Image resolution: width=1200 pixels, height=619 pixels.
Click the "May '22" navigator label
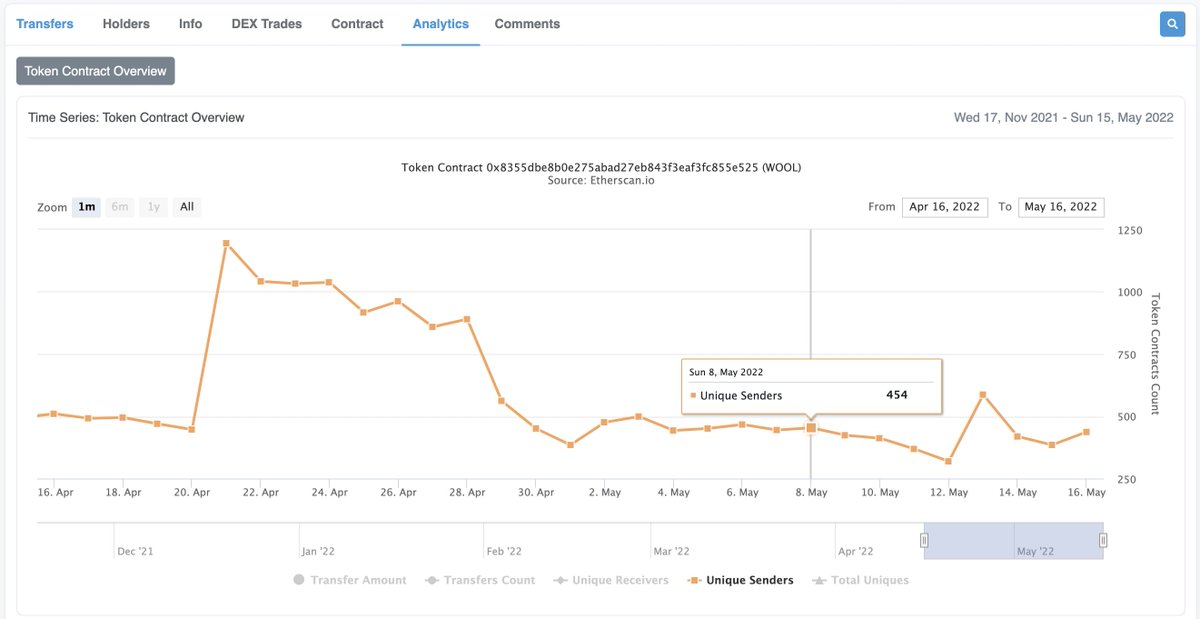1035,551
